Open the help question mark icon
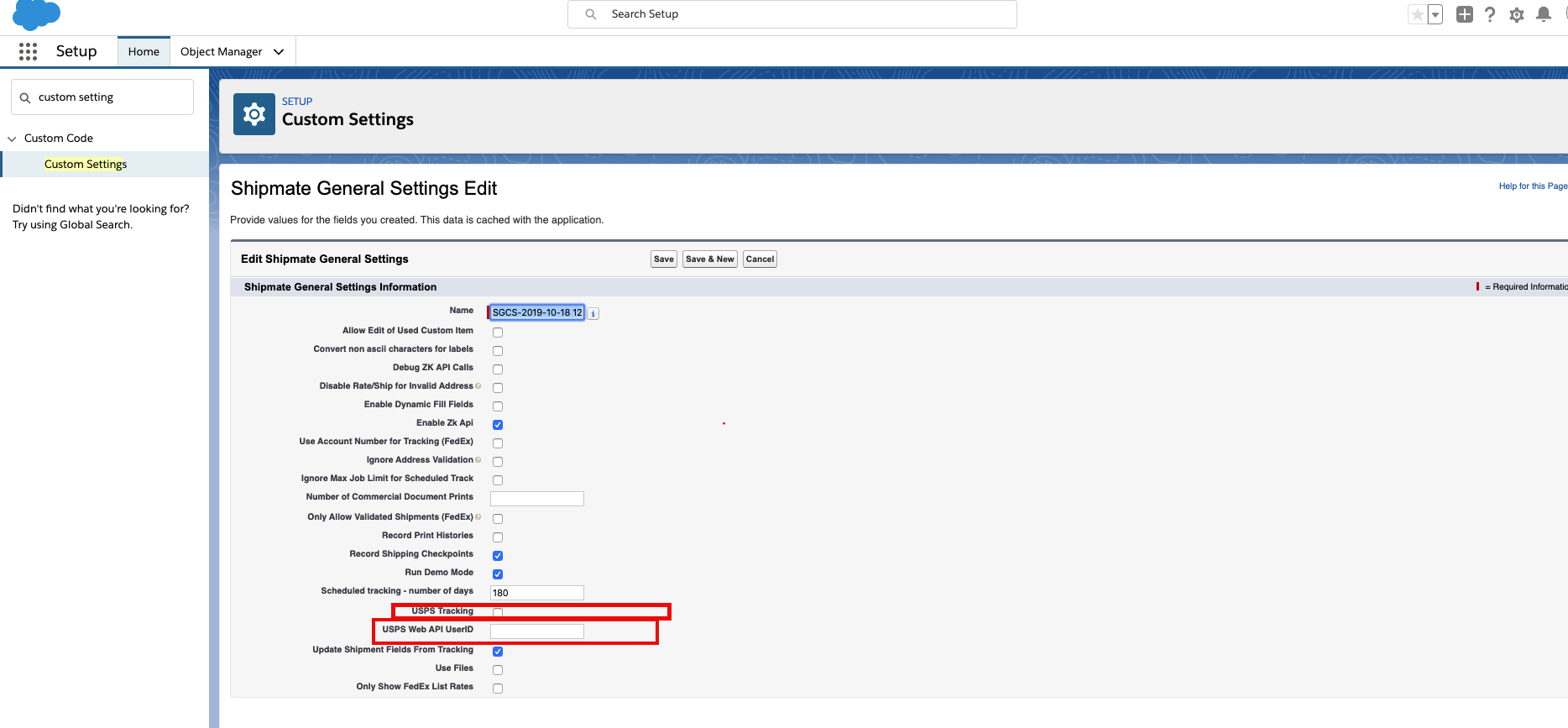1568x728 pixels. coord(1490,14)
